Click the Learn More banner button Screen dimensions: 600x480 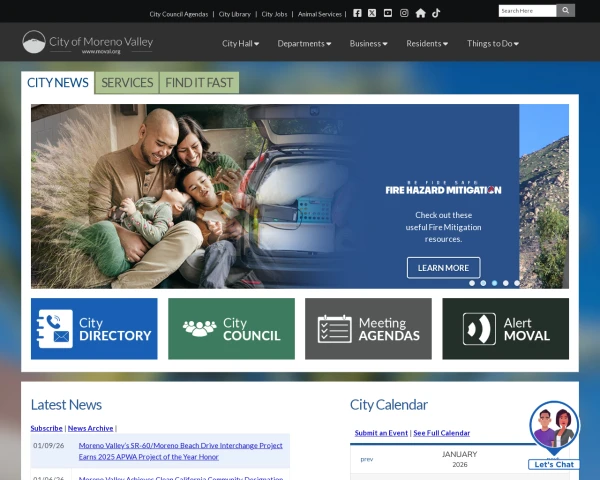[443, 268]
